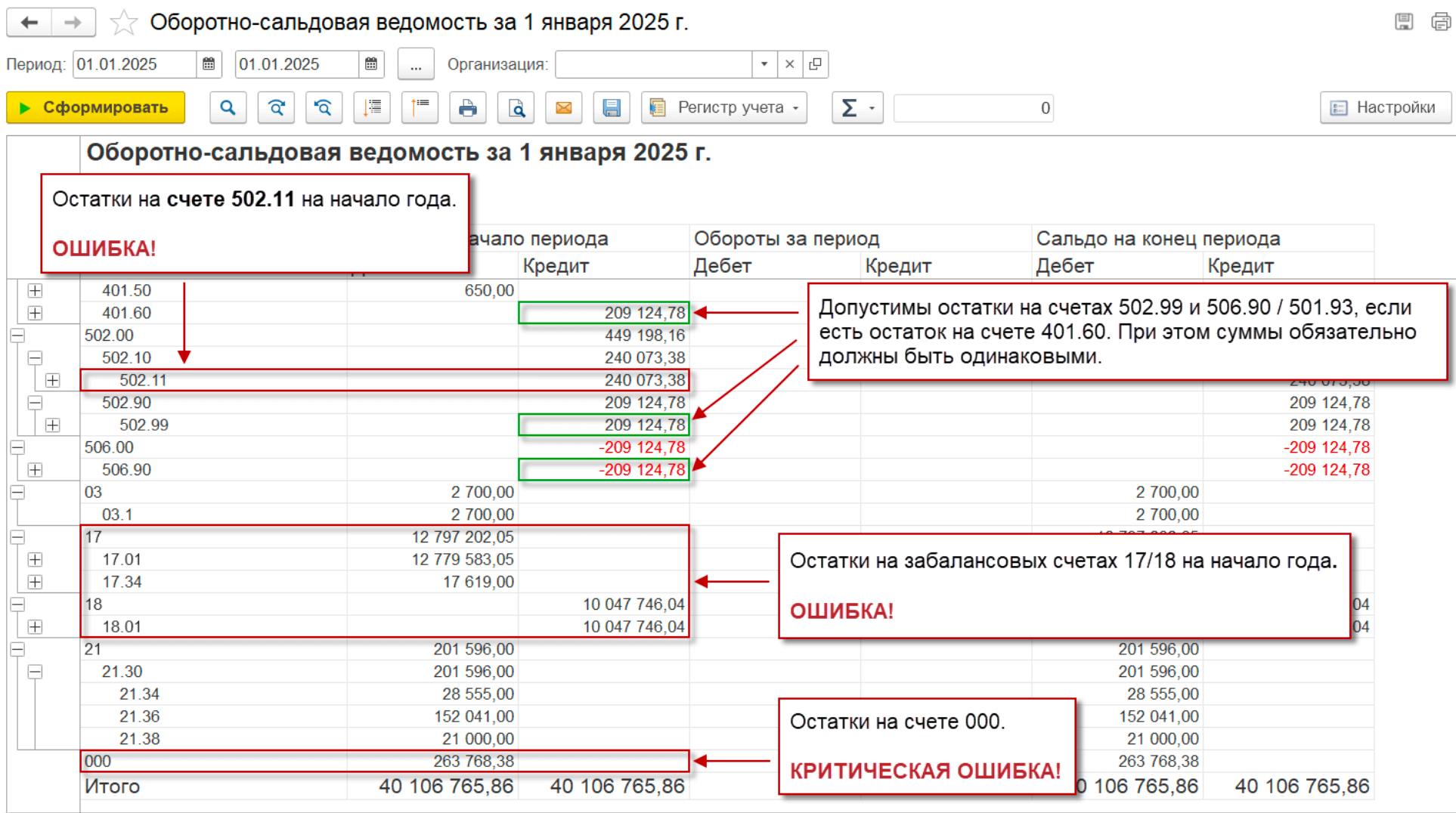1456x813 pixels.
Task: Click the ellipsis period selection button
Action: pos(416,64)
